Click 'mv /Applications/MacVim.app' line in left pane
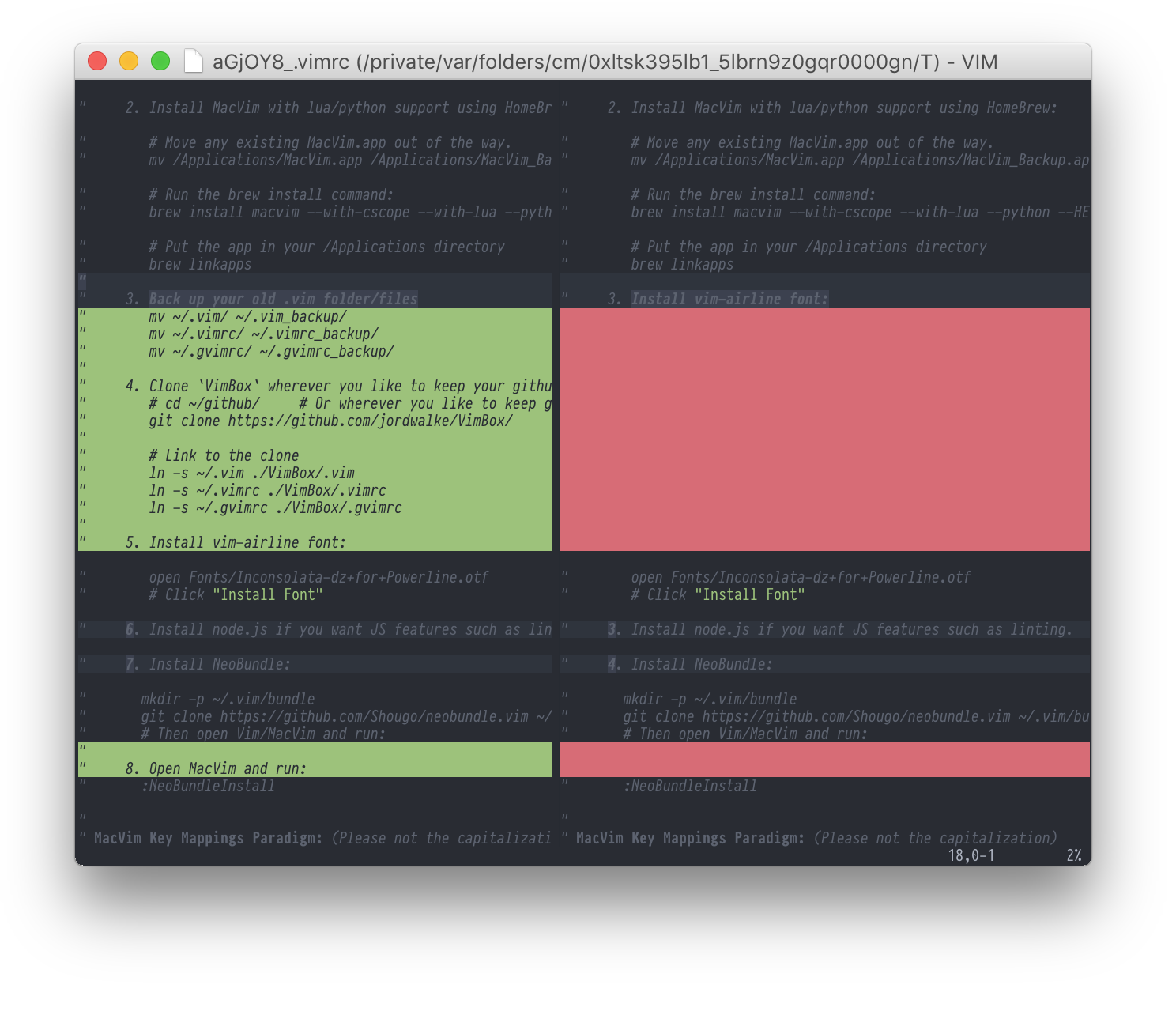The image size is (1176, 1015). click(x=350, y=160)
